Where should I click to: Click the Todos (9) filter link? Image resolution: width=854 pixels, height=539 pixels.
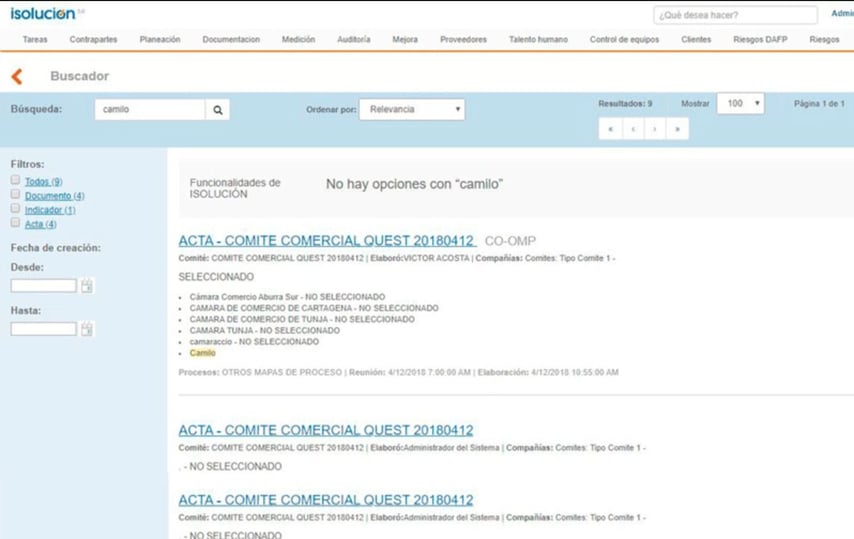coord(44,181)
